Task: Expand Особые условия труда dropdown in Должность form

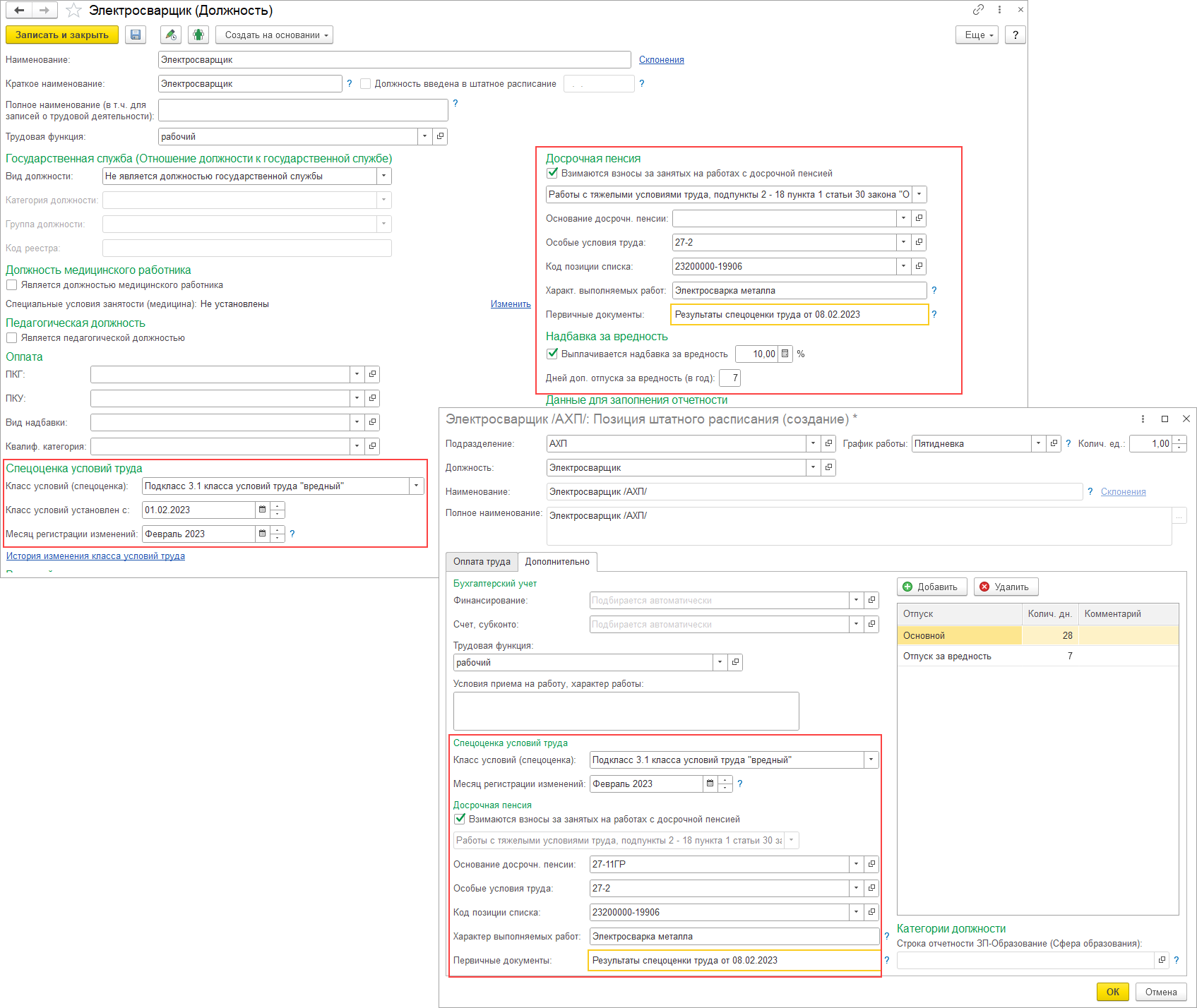Action: (x=903, y=242)
